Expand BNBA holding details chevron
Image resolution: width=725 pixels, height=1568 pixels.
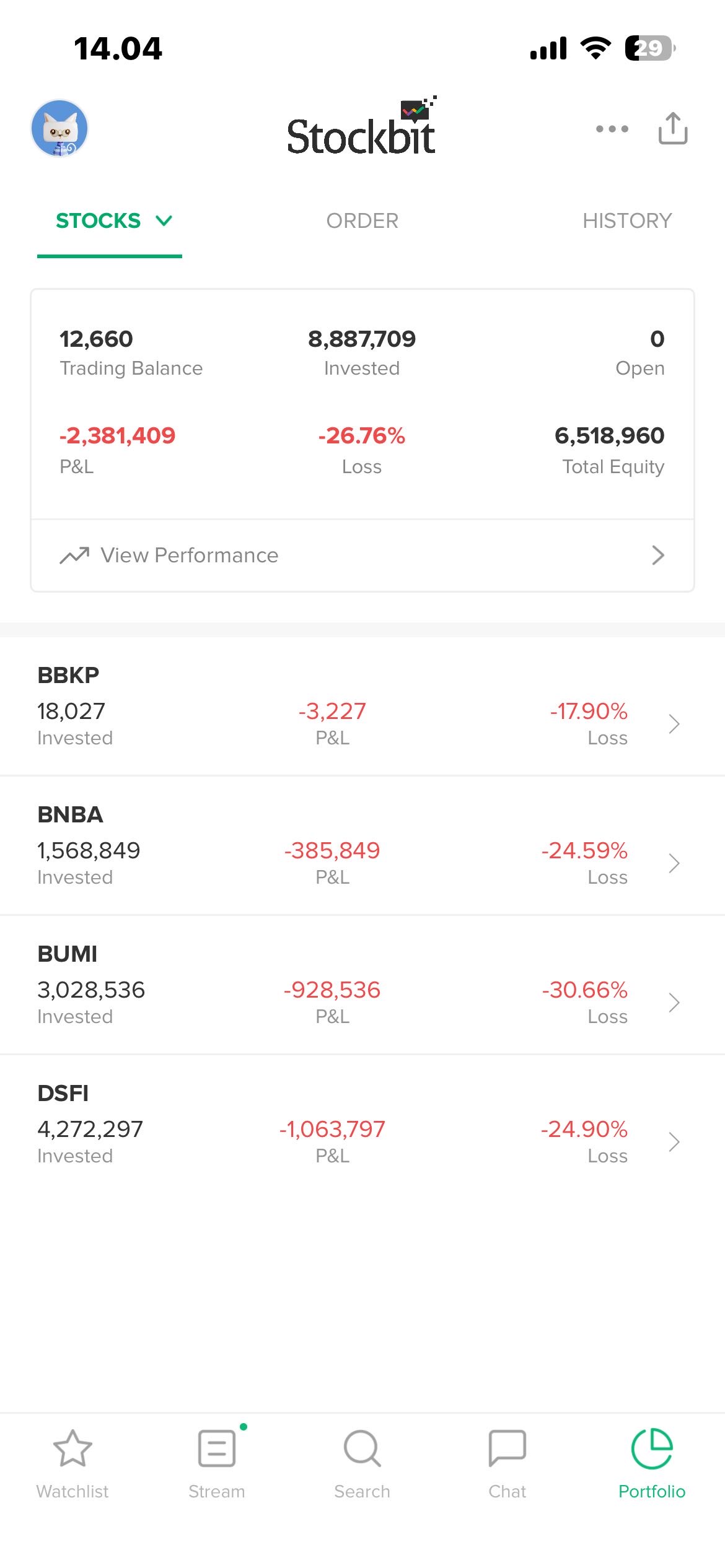coord(674,863)
